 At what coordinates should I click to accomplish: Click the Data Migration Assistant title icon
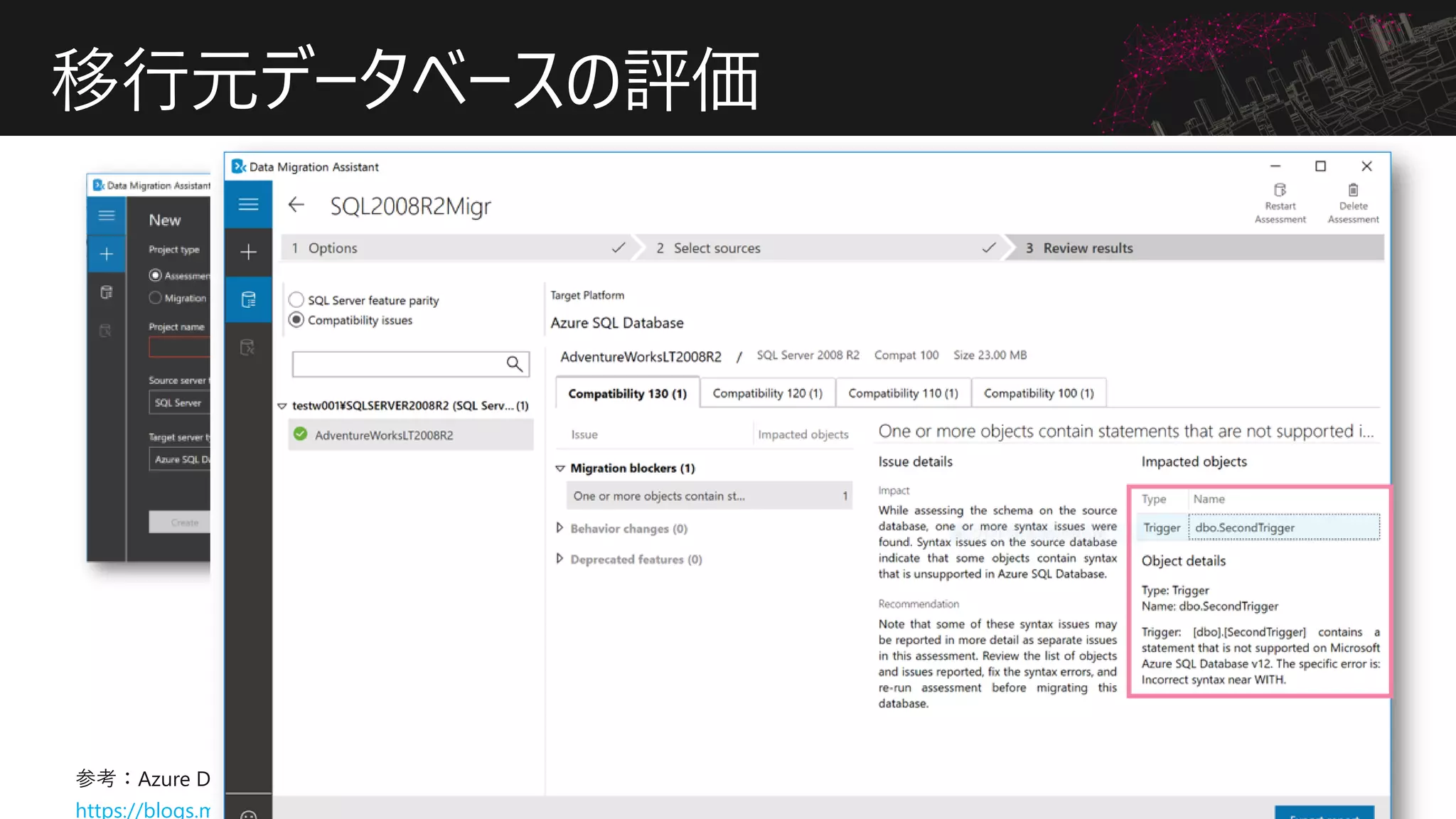(x=238, y=166)
